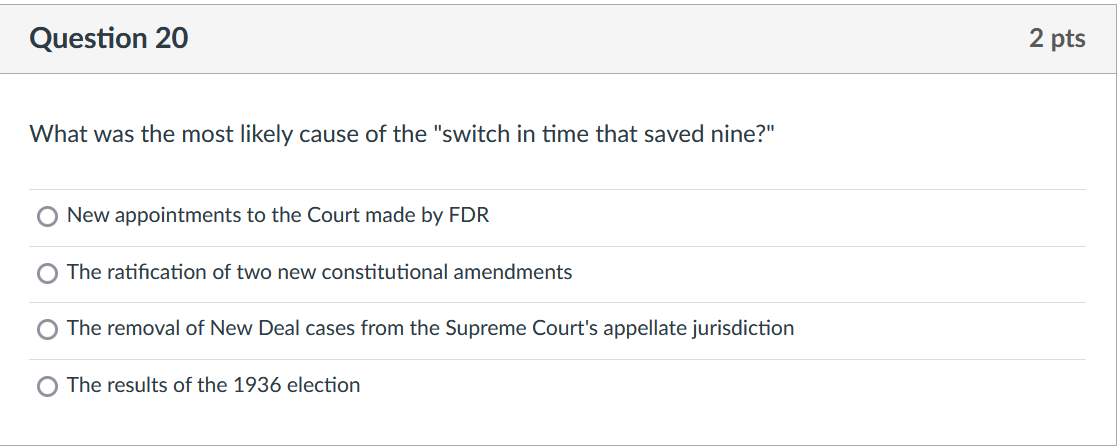Mark the radio button for appellate jurisdiction removal
Image resolution: width=1117 pixels, height=448 pixels.
(x=47, y=330)
